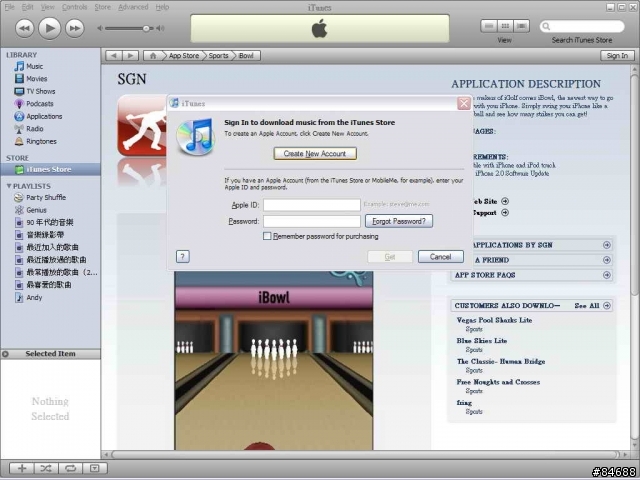Click the iBowl game screenshot
640x480 pixels.
273,361
